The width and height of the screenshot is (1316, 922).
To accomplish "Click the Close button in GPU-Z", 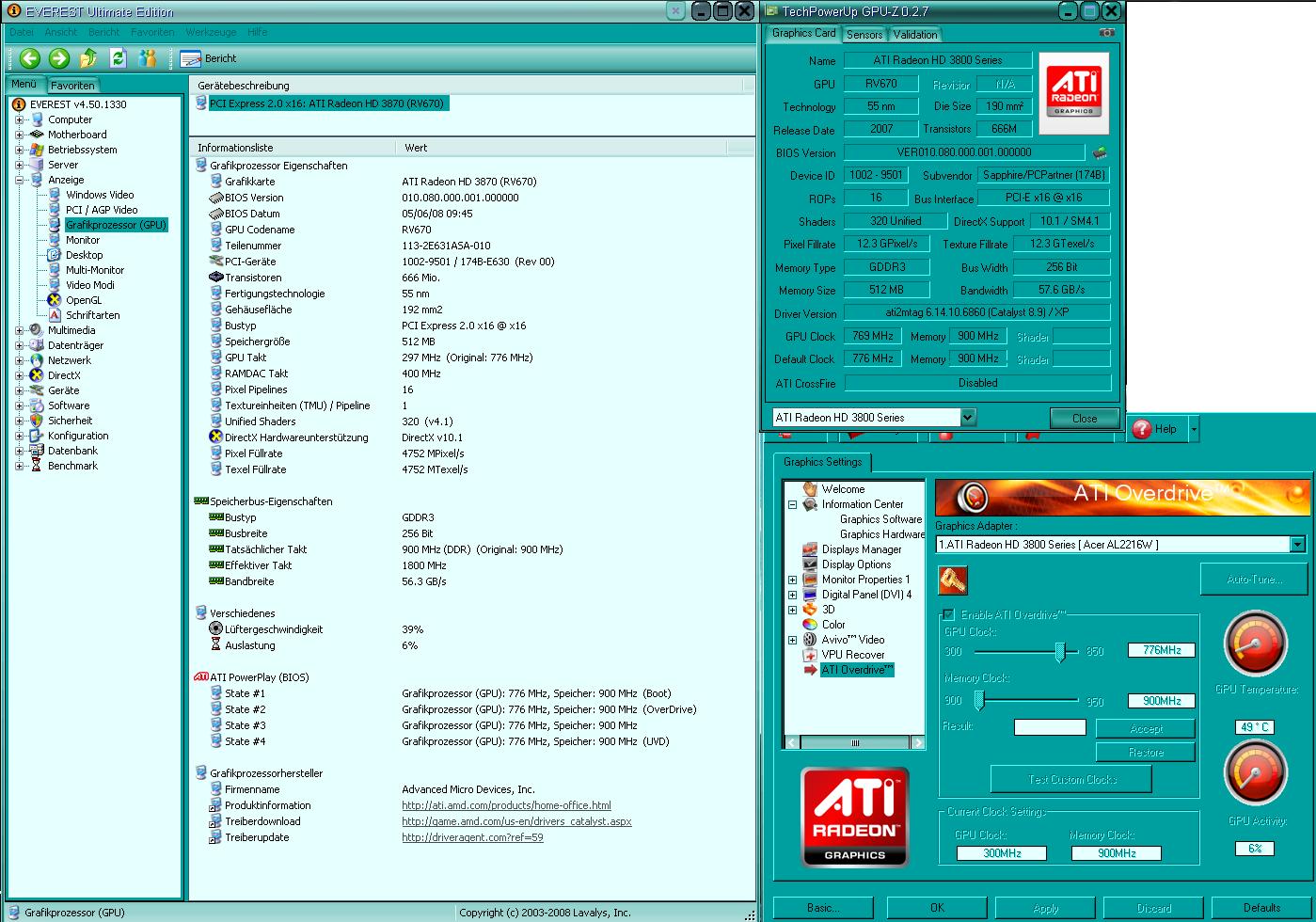I will click(x=1085, y=419).
